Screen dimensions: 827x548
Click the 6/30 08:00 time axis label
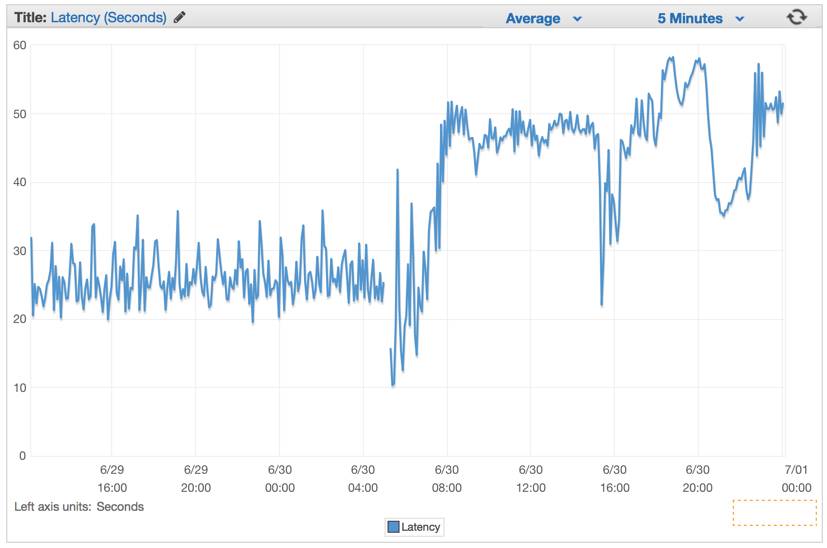click(447, 478)
